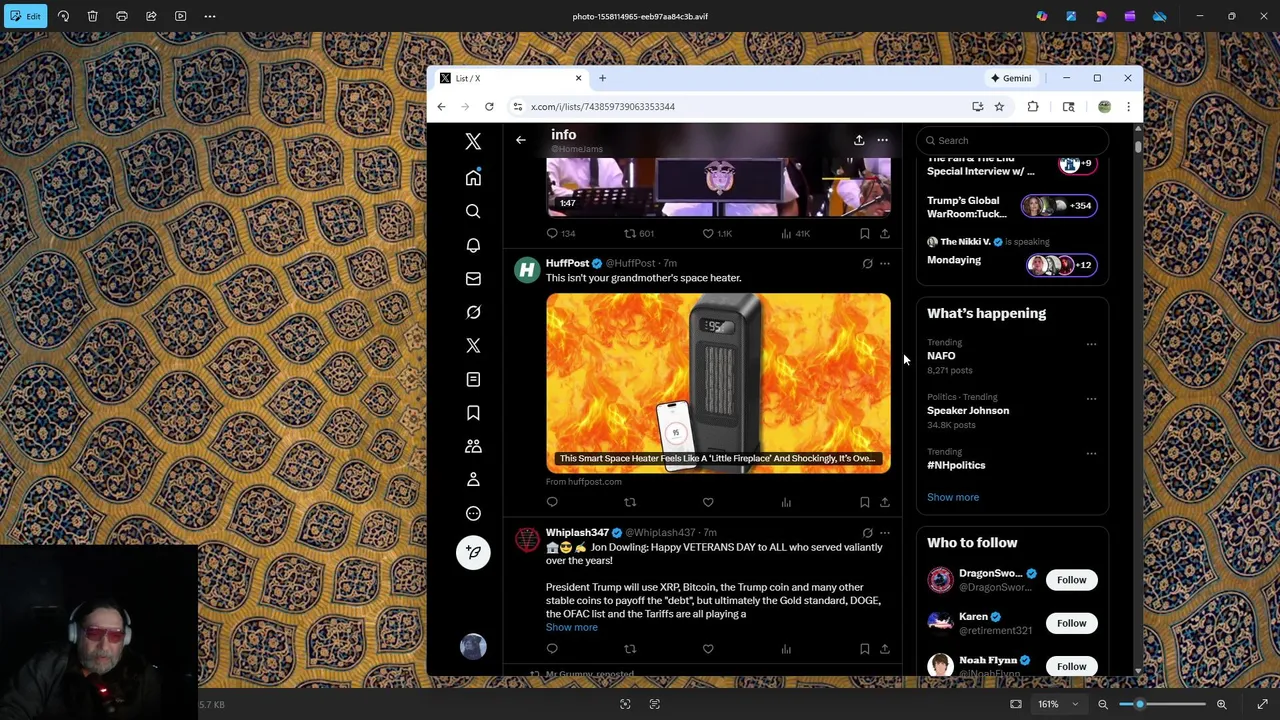The height and width of the screenshot is (720, 1280).
Task: Enter full screen with the expand icon
Action: [1262, 704]
